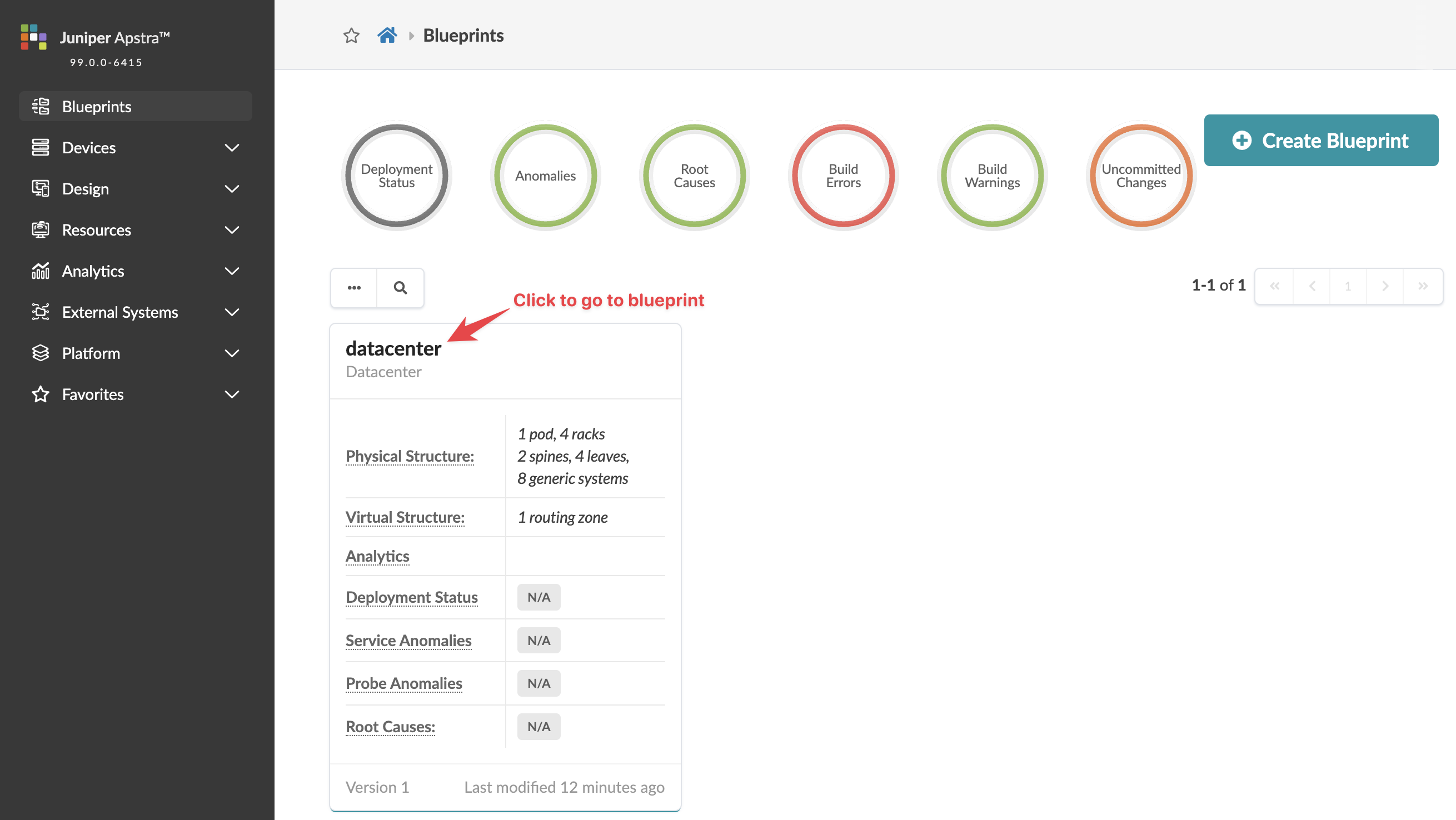Go to home via house icon

pos(387,36)
